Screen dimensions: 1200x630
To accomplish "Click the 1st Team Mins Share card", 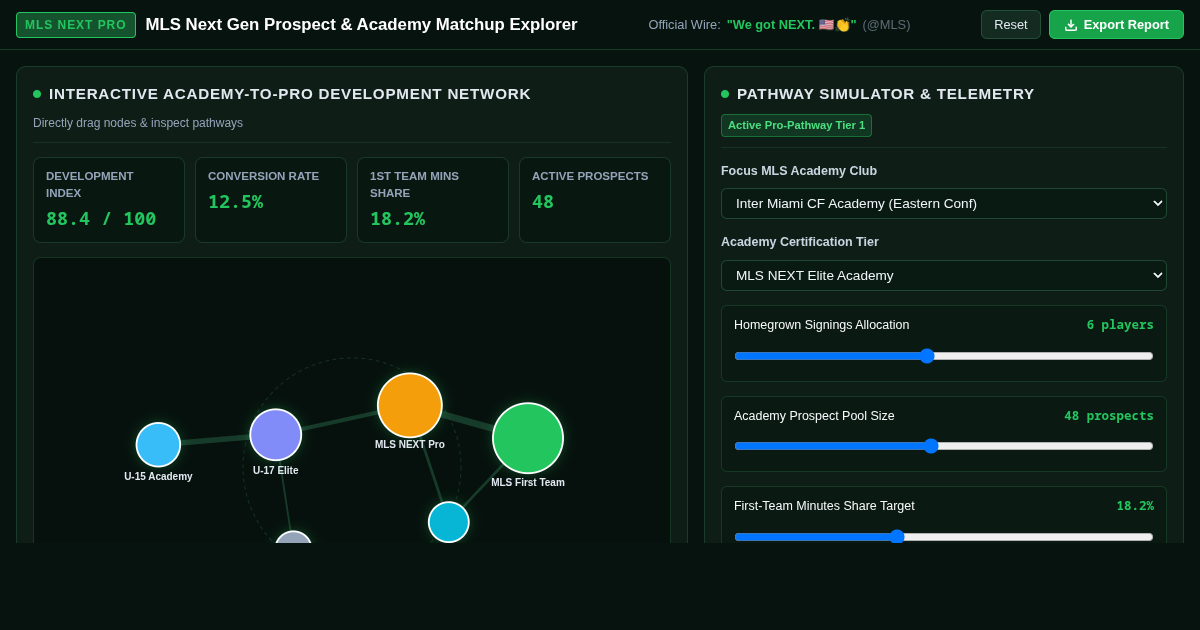I will (433, 200).
